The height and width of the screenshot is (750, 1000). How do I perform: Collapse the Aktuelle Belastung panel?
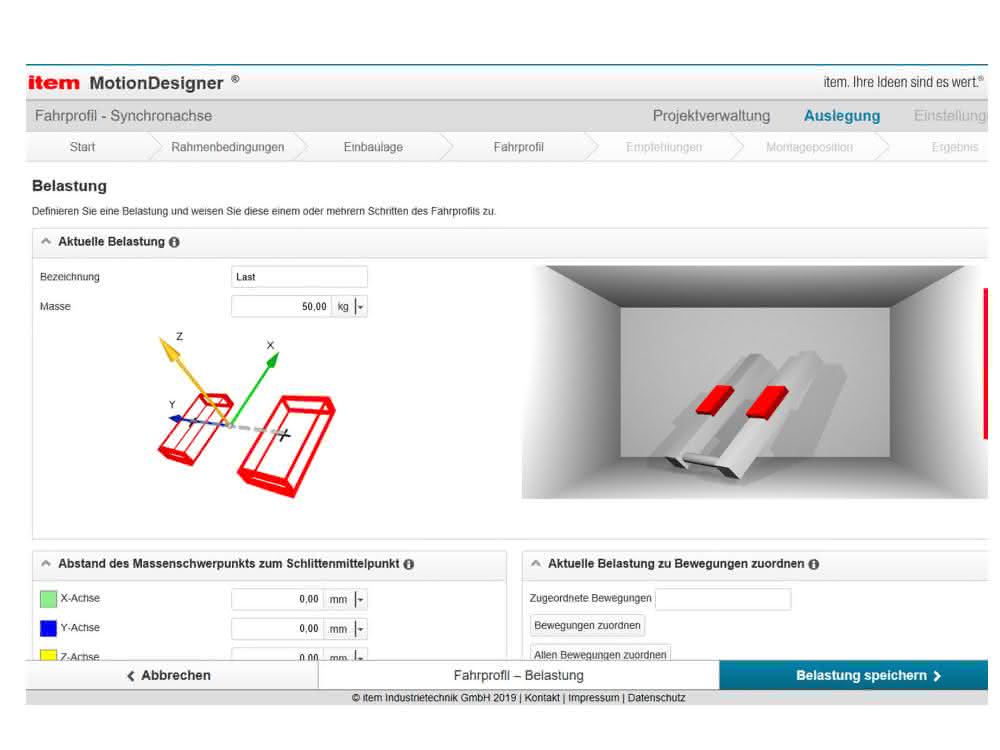click(46, 242)
